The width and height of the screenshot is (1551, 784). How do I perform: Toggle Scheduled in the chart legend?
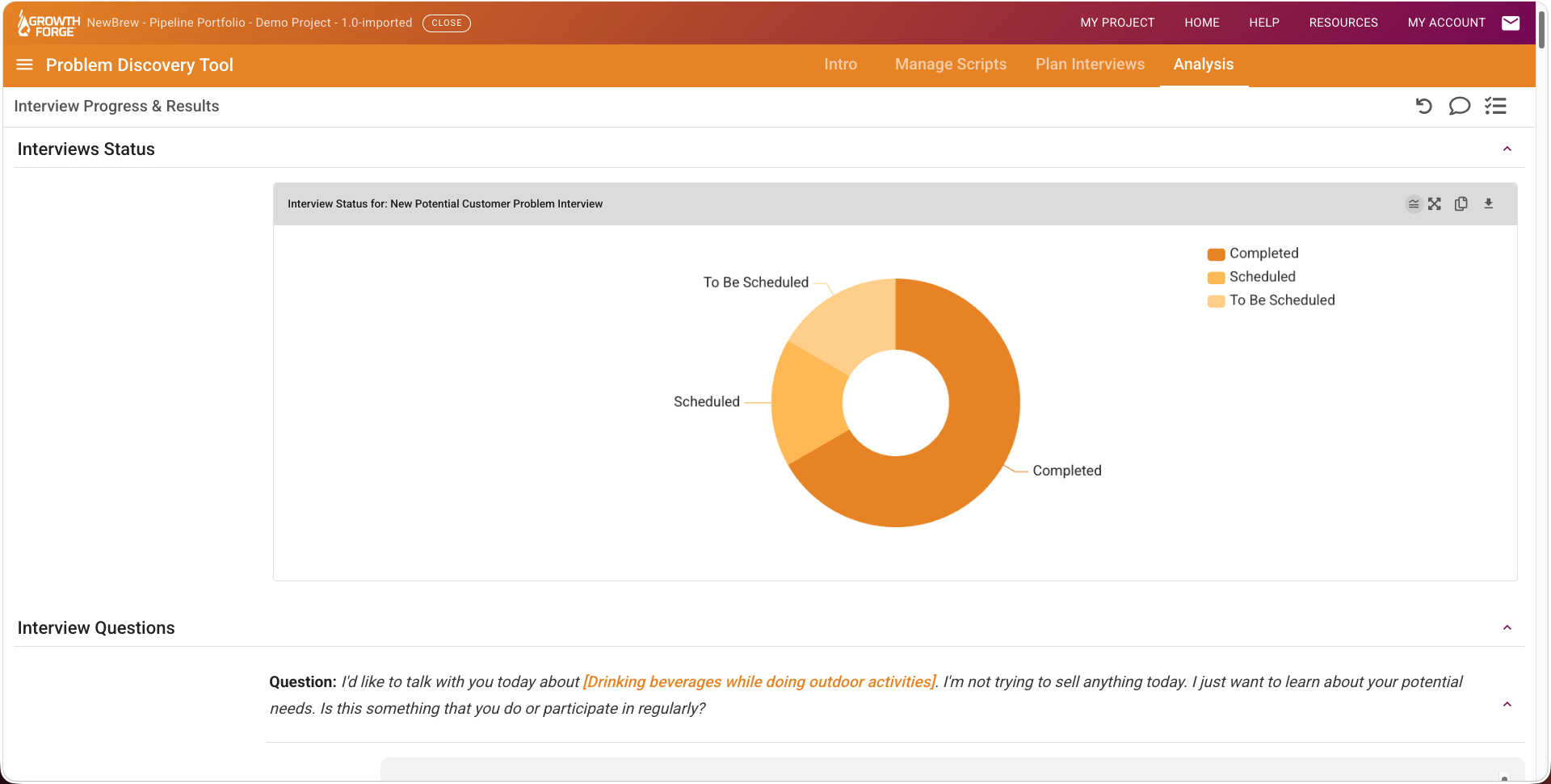(x=1251, y=277)
